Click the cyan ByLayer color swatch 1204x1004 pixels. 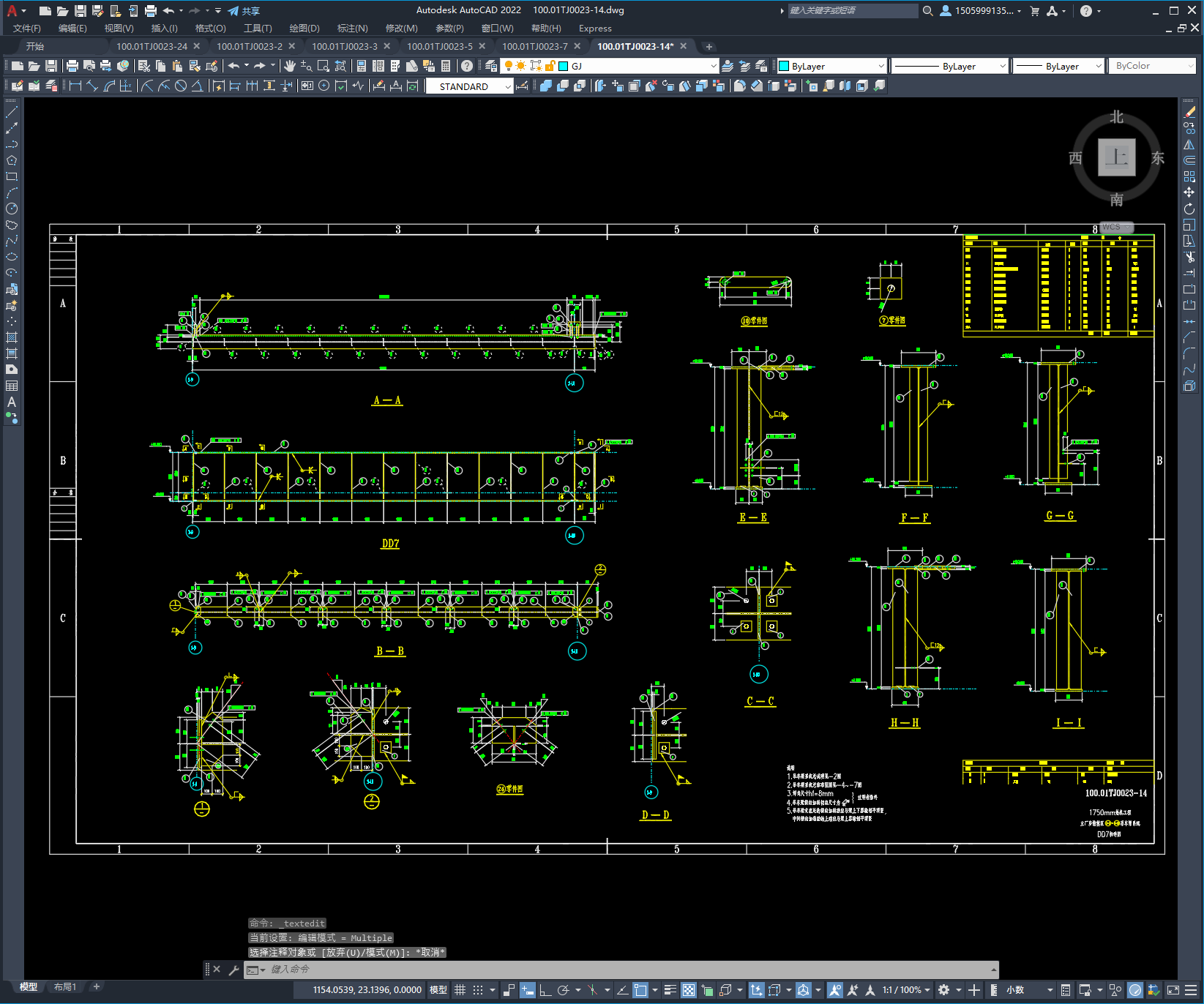(x=784, y=66)
